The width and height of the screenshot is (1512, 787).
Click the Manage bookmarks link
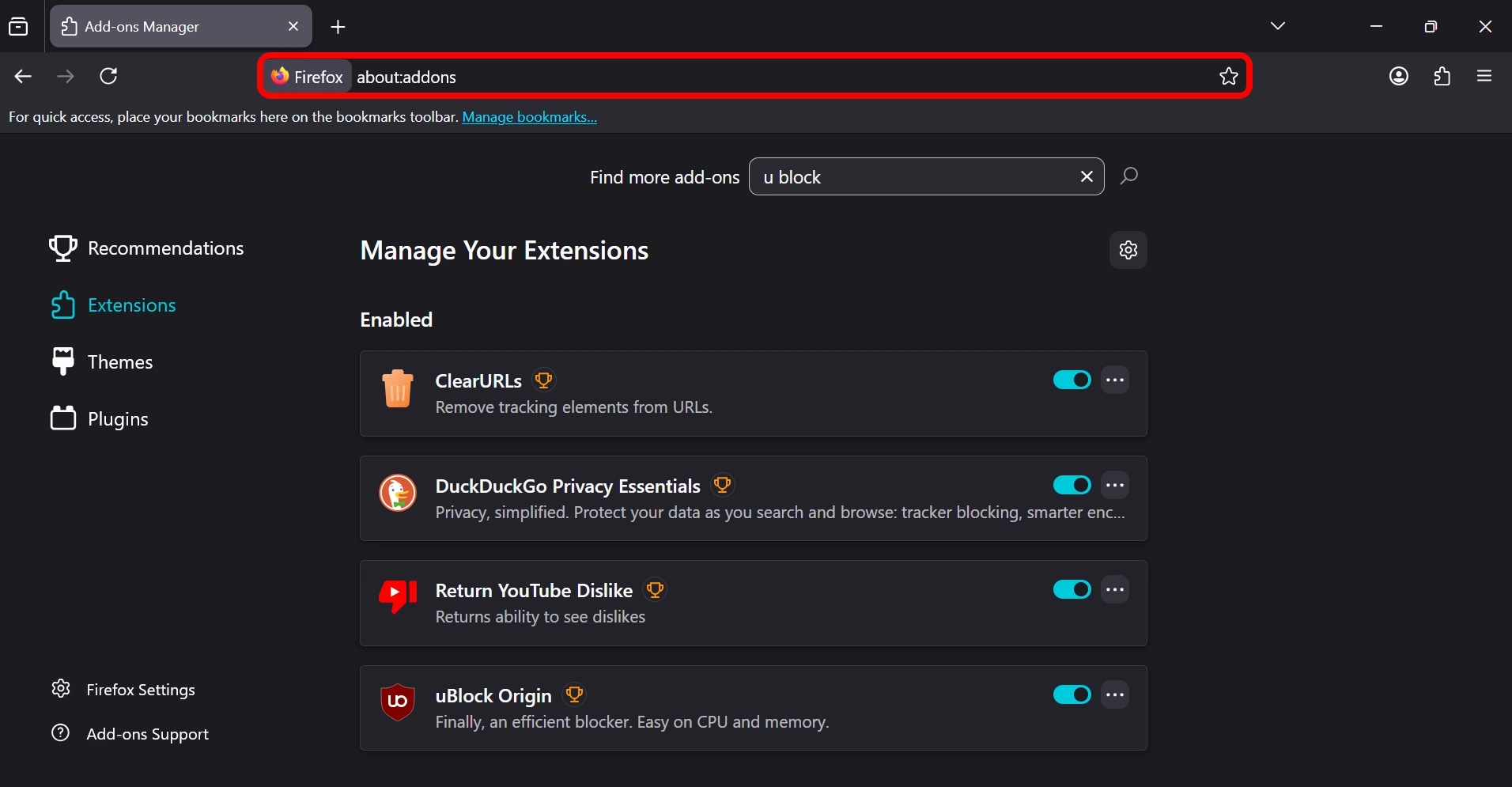coord(530,117)
